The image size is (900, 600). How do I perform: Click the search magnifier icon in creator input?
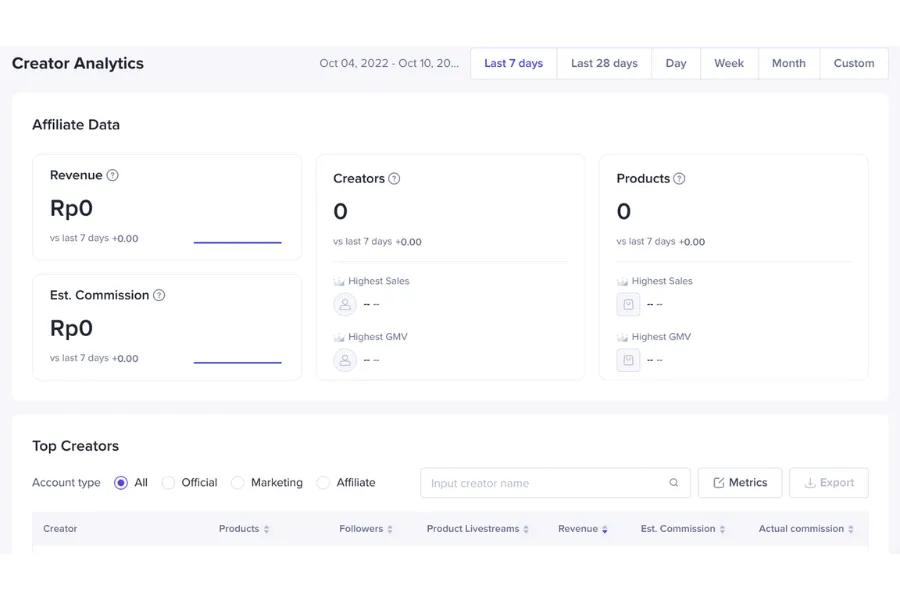(x=674, y=483)
